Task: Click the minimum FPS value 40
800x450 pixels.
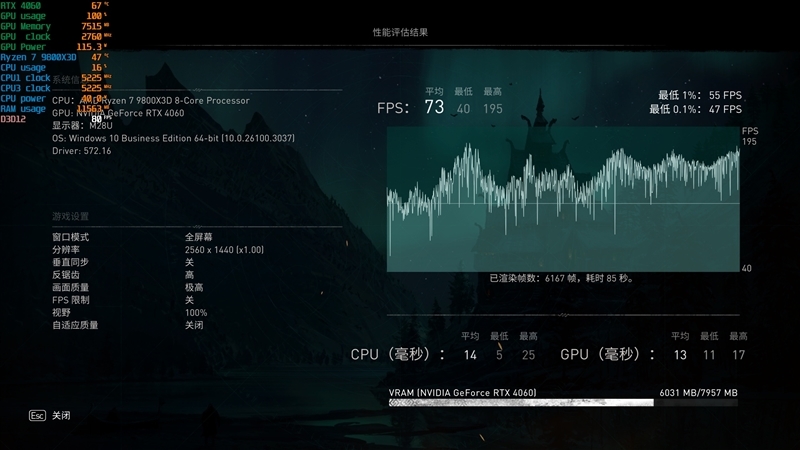Action: pyautogui.click(x=463, y=109)
